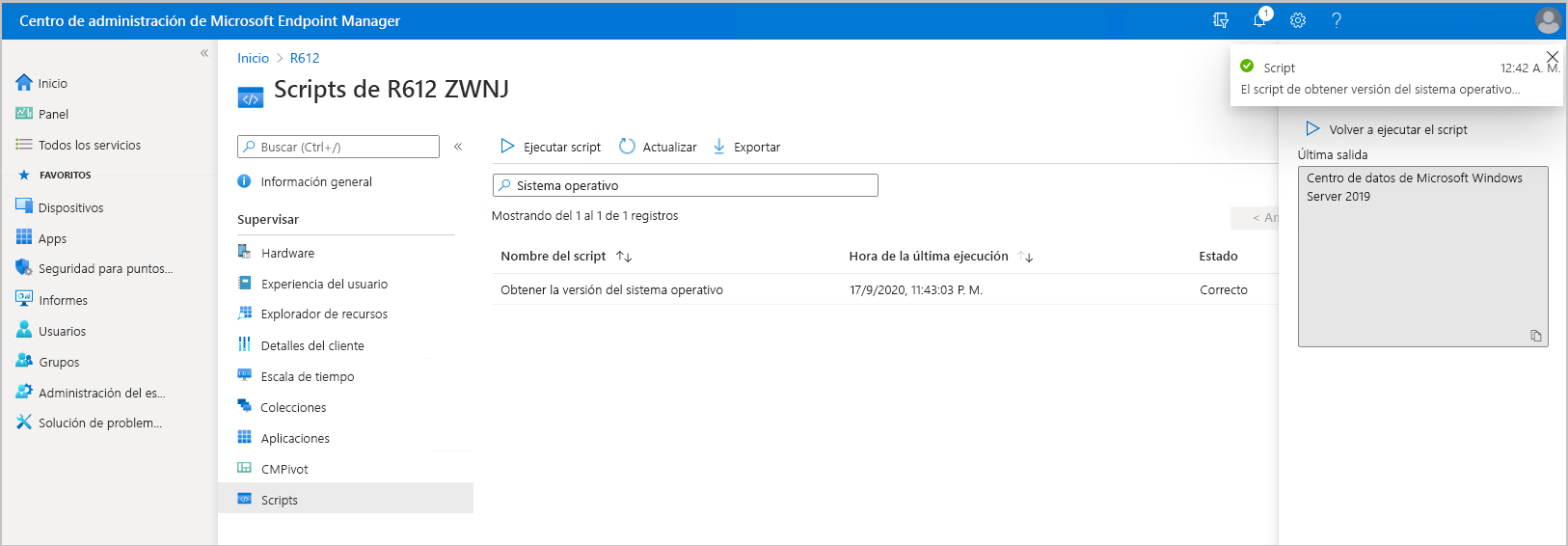The image size is (1568, 546).
Task: Click Actualizar to refresh the list
Action: click(x=658, y=147)
